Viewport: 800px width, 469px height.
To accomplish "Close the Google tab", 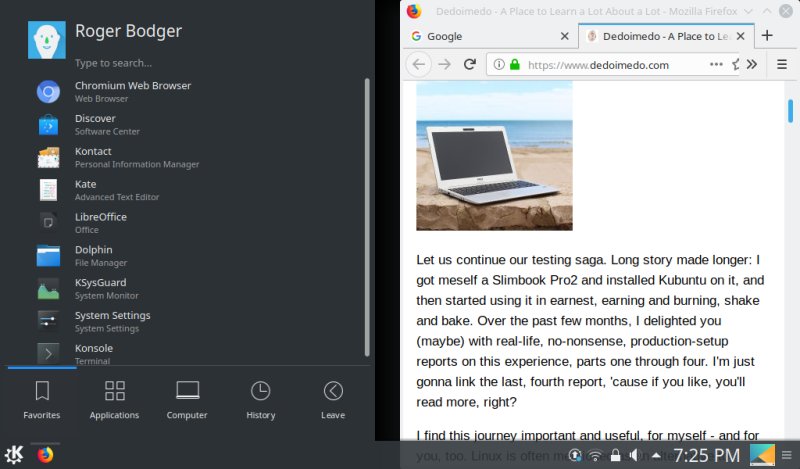I will pos(564,36).
